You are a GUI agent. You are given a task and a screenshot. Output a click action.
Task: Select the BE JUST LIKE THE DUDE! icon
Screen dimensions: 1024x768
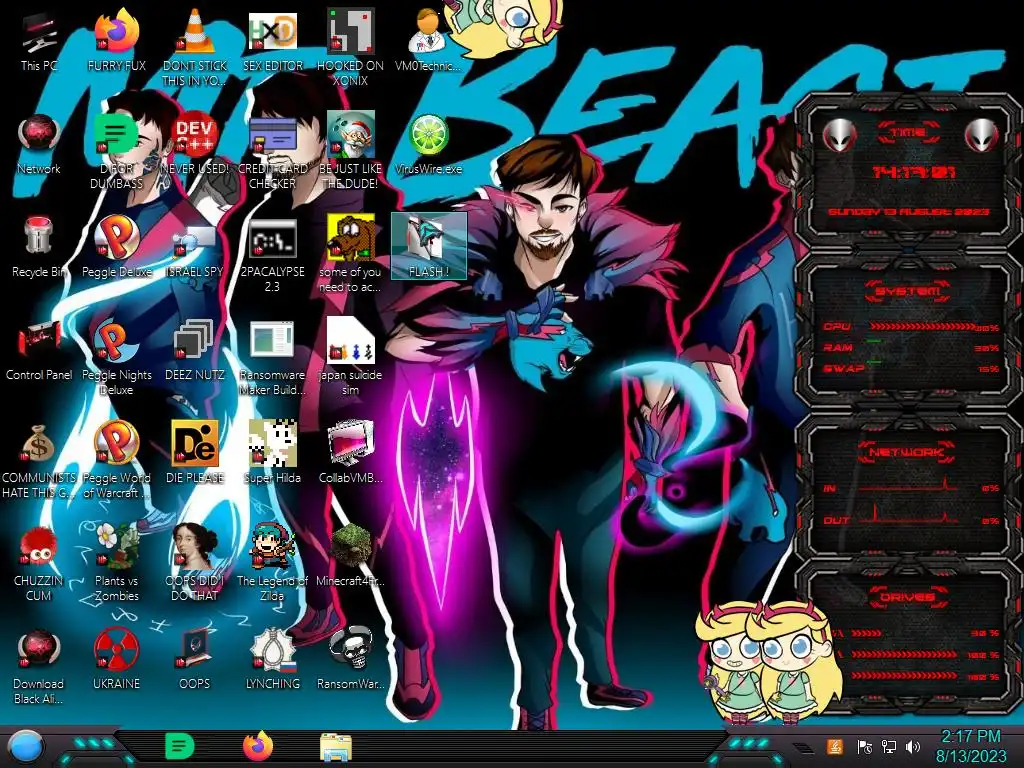click(350, 150)
